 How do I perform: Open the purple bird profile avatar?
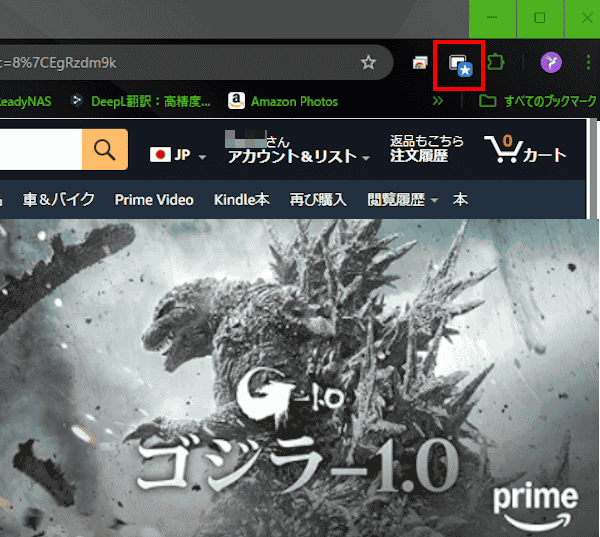point(551,62)
